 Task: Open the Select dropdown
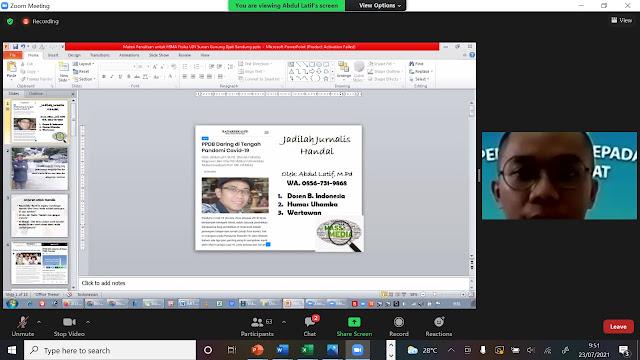click(419, 79)
